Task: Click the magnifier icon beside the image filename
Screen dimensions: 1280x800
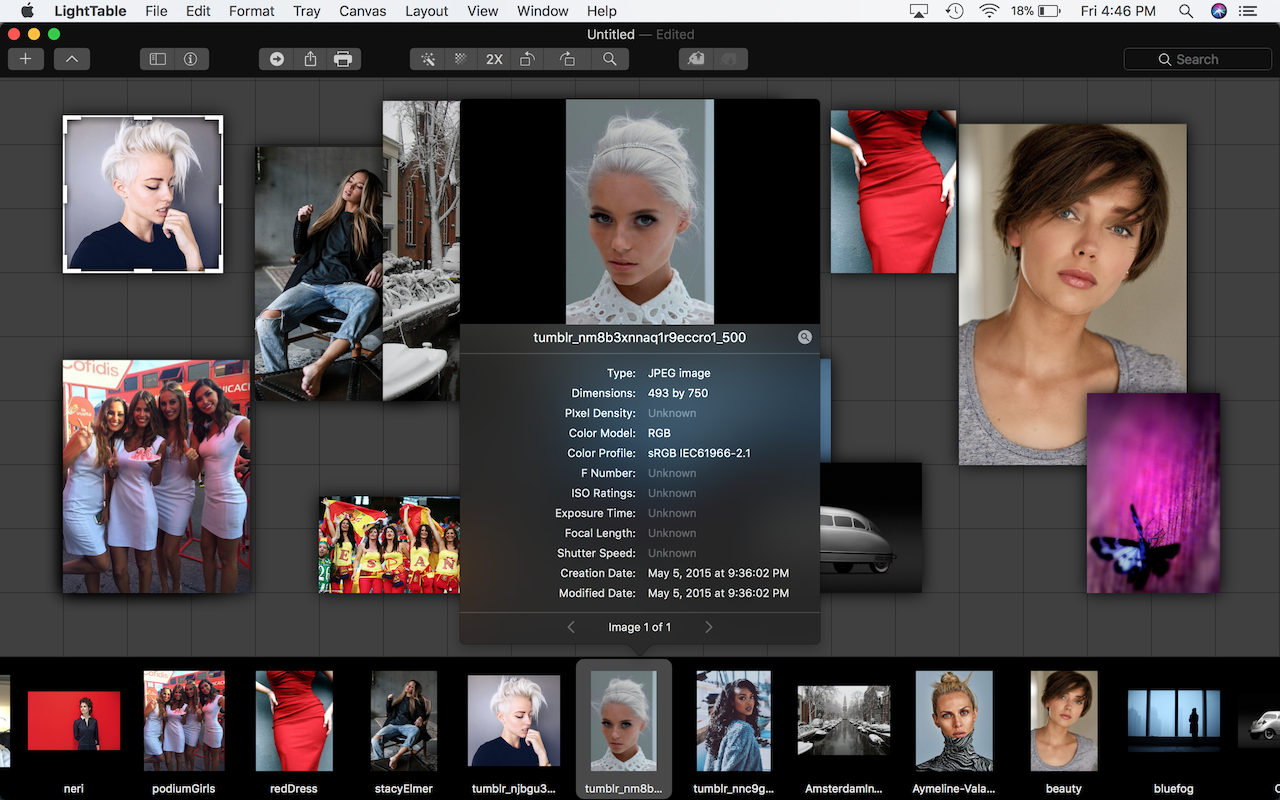Action: coord(804,337)
